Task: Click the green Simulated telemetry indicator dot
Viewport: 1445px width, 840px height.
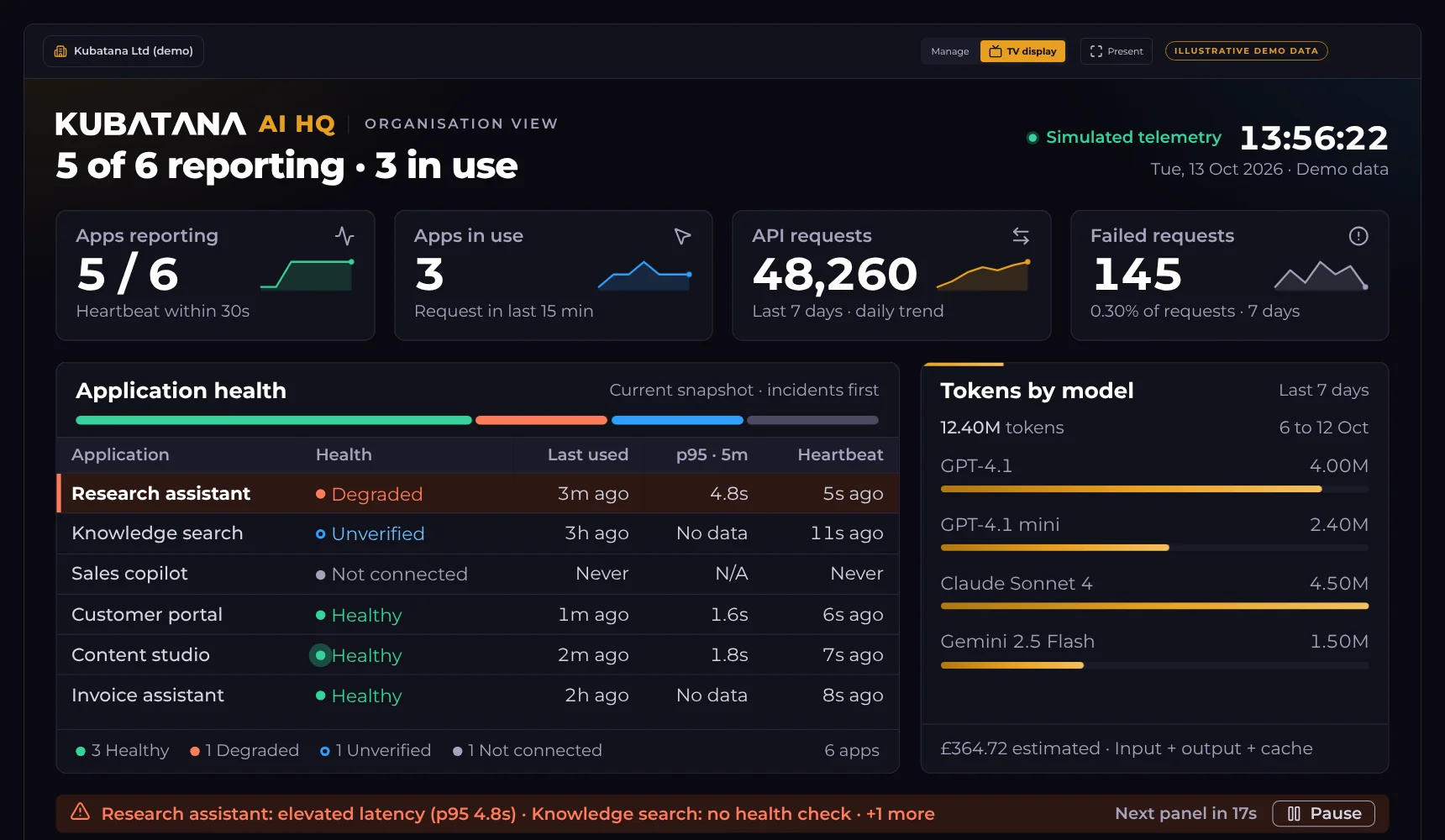Action: (1033, 138)
